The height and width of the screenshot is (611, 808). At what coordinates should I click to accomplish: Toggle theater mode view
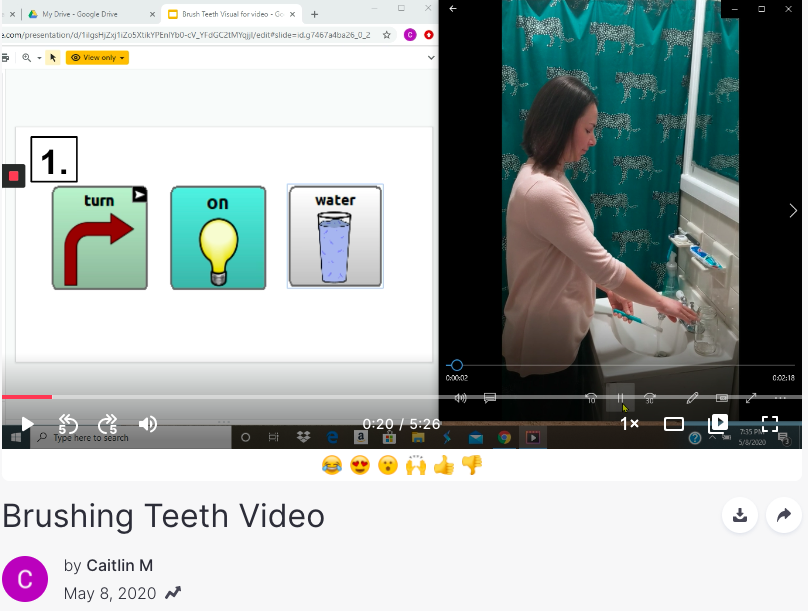tap(674, 424)
